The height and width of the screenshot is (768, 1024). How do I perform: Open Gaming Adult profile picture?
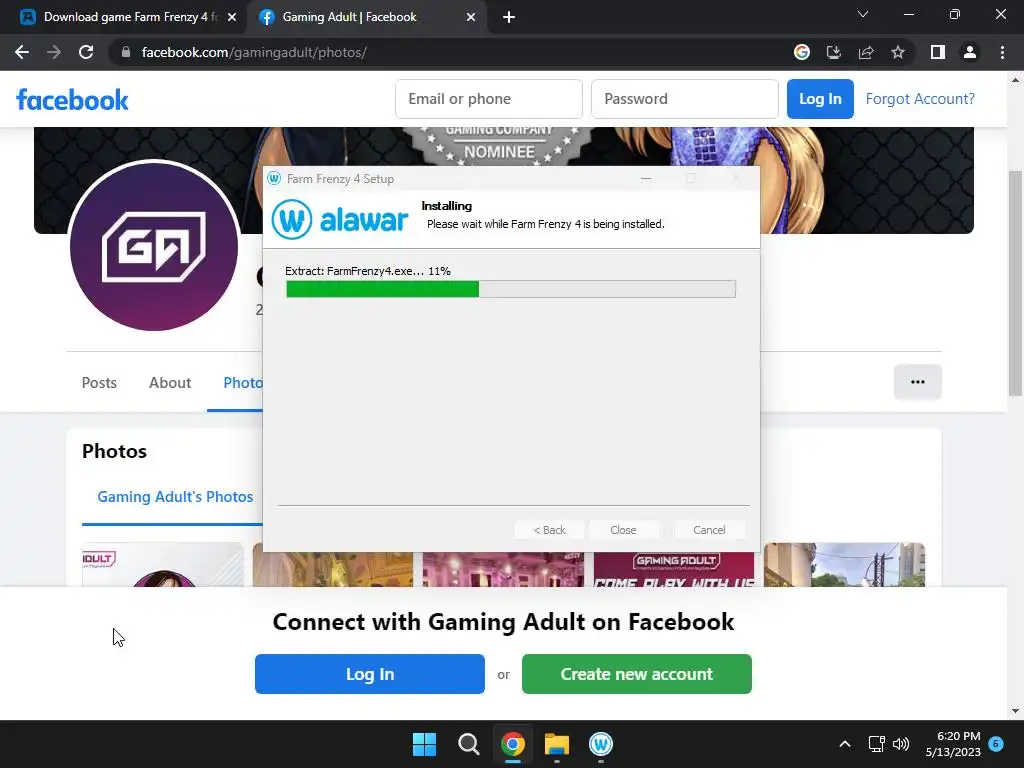(x=154, y=246)
